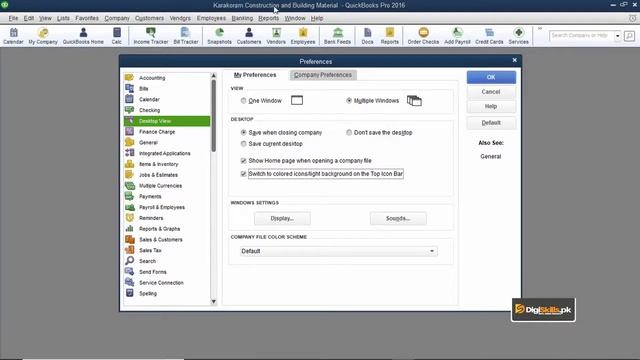The height and width of the screenshot is (360, 640).
Task: Toggle Show Home page when opening checkbox
Action: (244, 161)
